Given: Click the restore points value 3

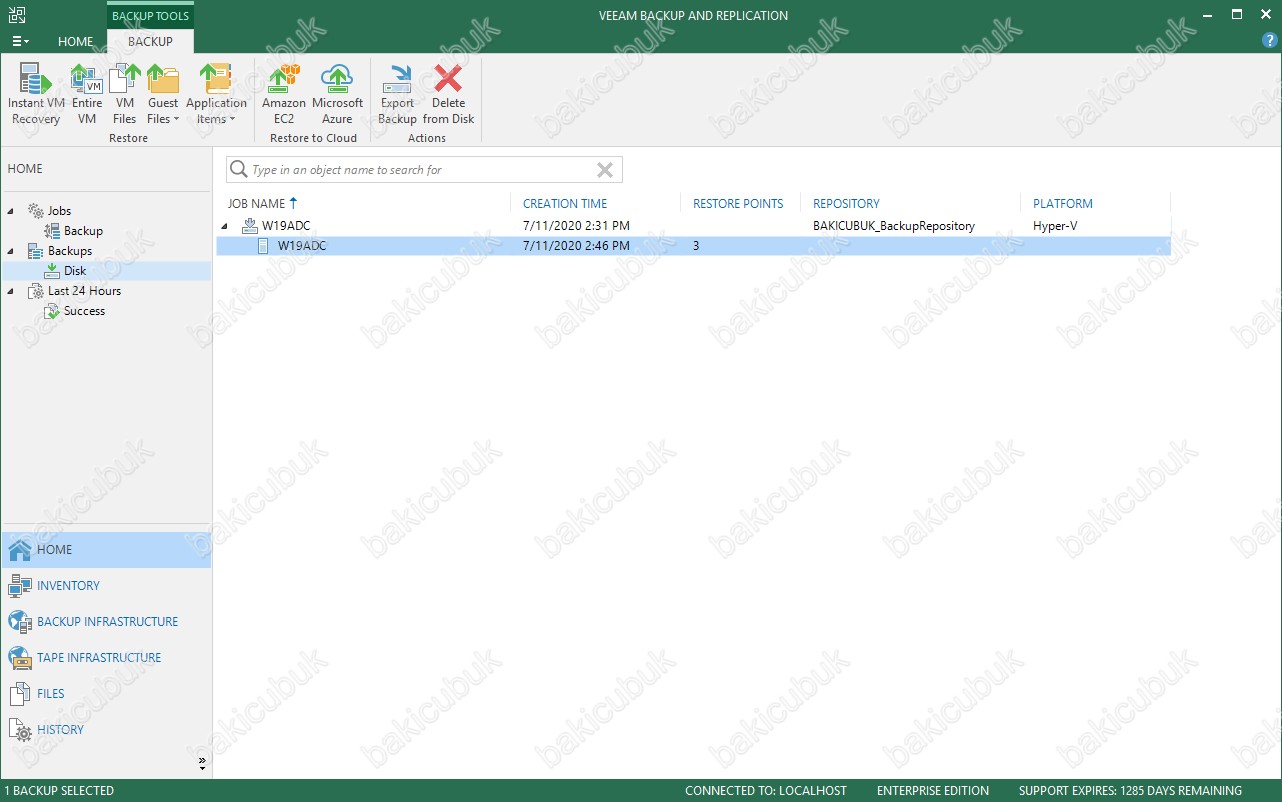Looking at the screenshot, I should (x=696, y=246).
